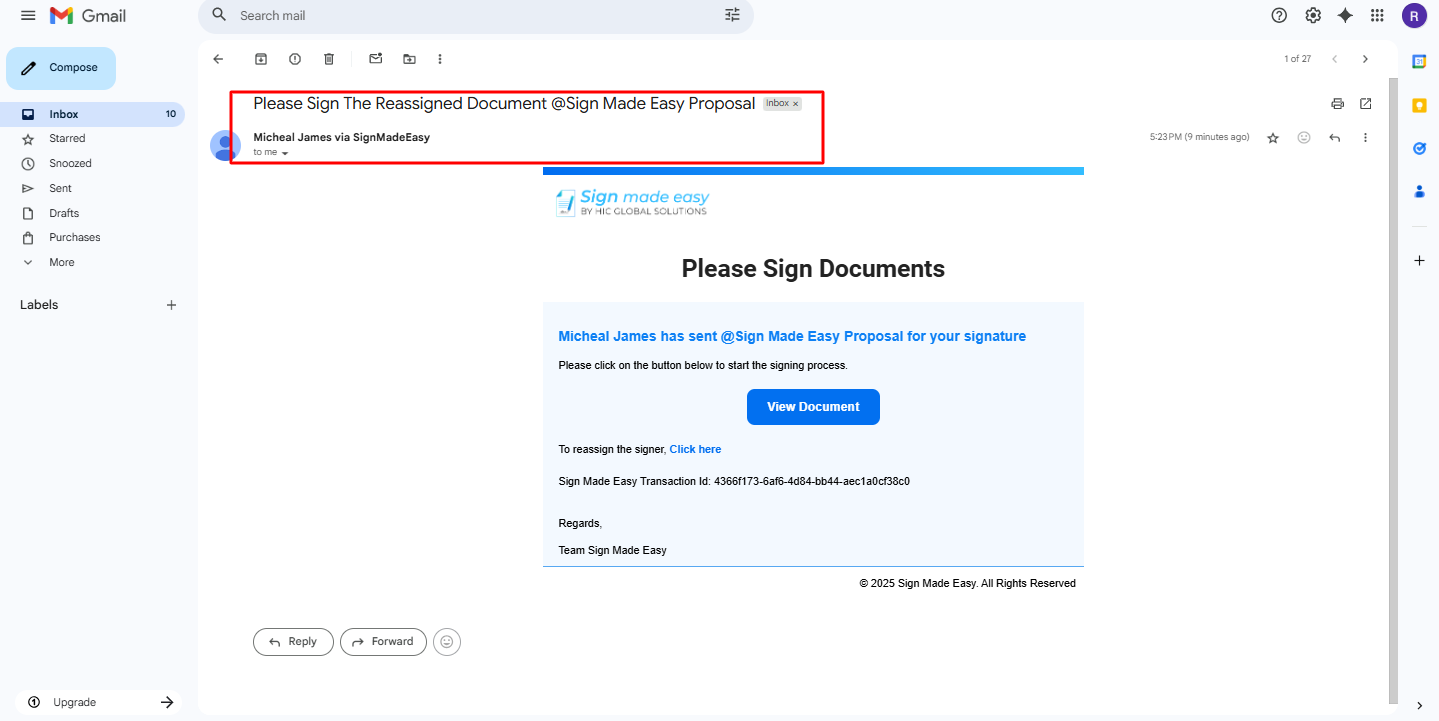The height and width of the screenshot is (721, 1439).
Task: Open the message More options menu
Action: click(1365, 138)
